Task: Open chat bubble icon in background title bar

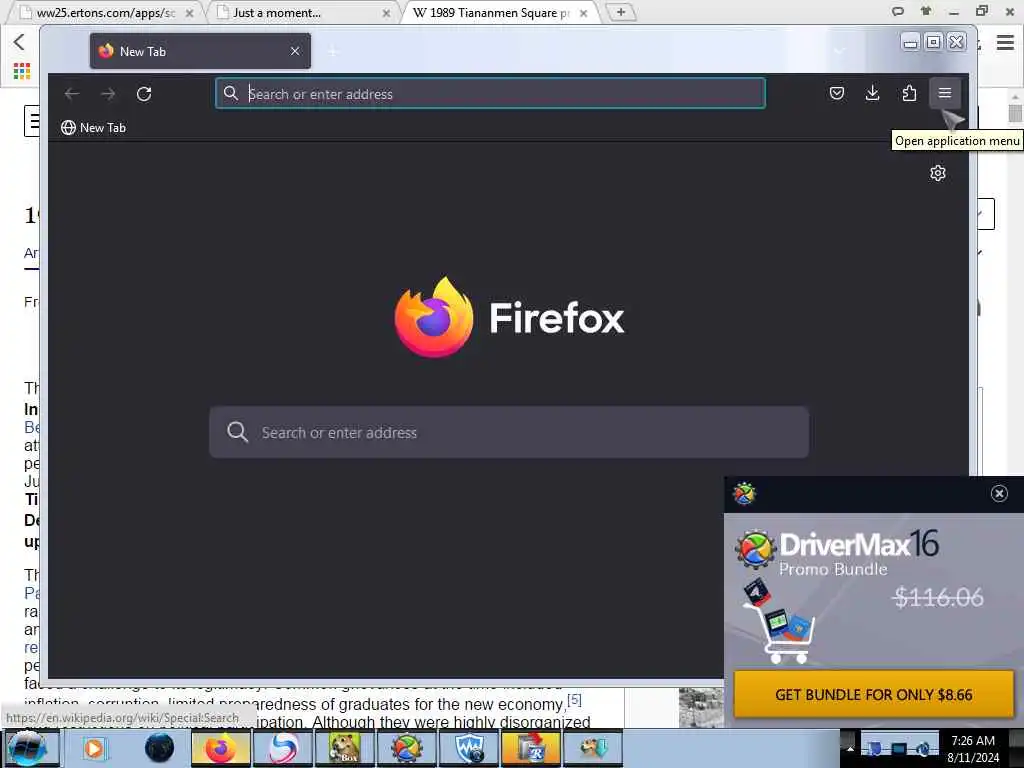Action: click(898, 11)
